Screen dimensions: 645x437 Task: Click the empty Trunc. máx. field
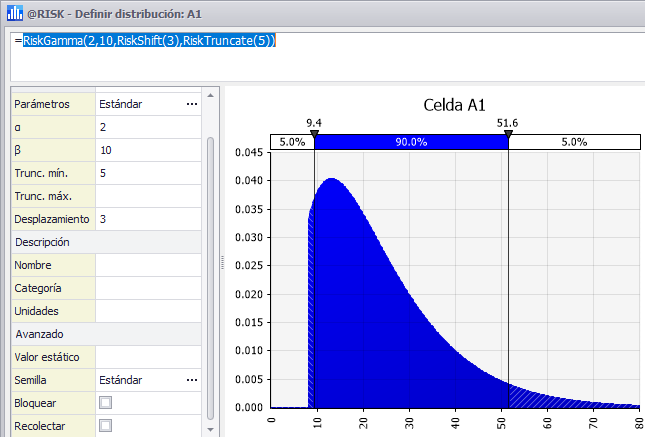[148, 196]
